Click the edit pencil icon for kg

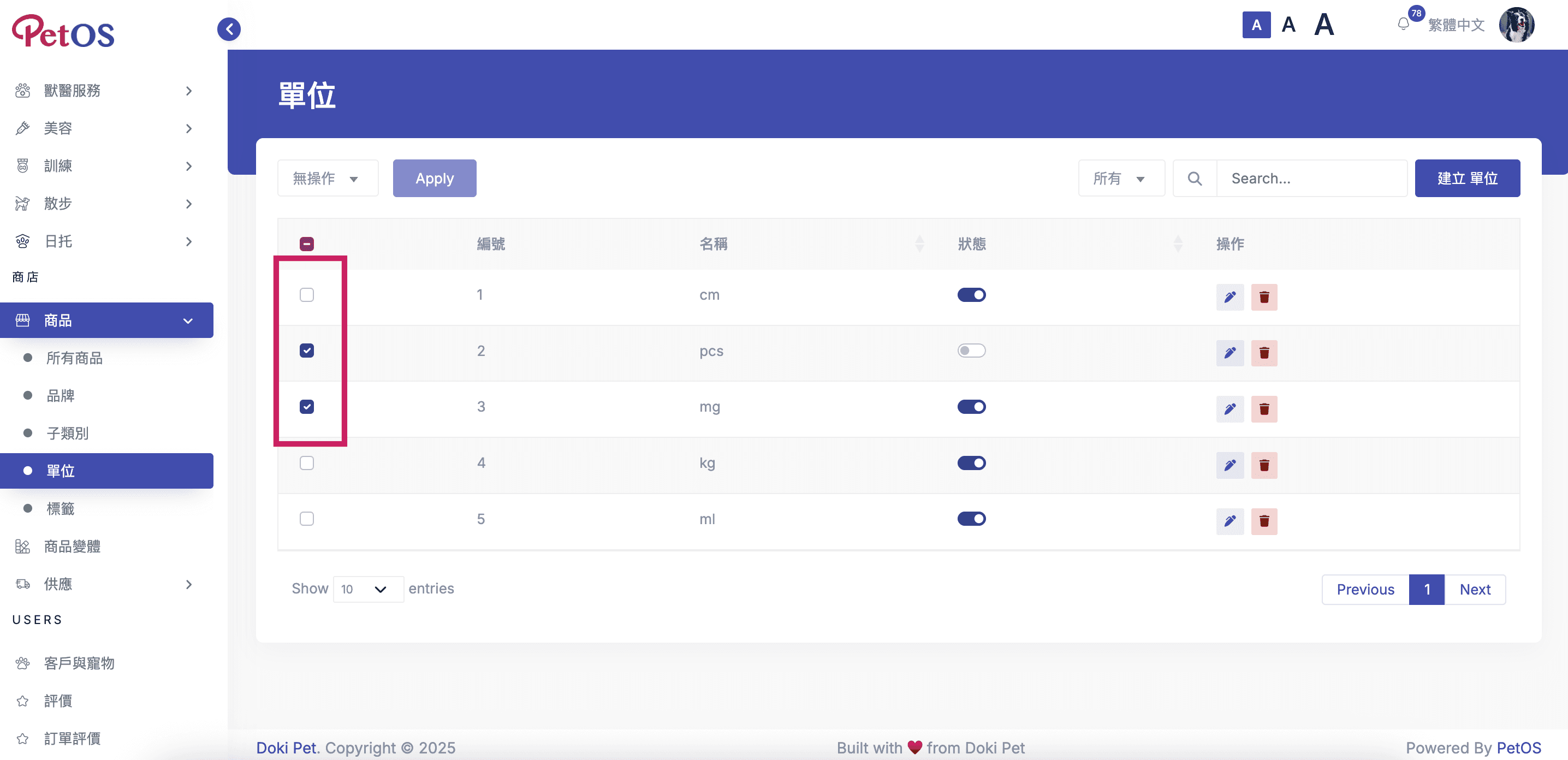(x=1230, y=465)
